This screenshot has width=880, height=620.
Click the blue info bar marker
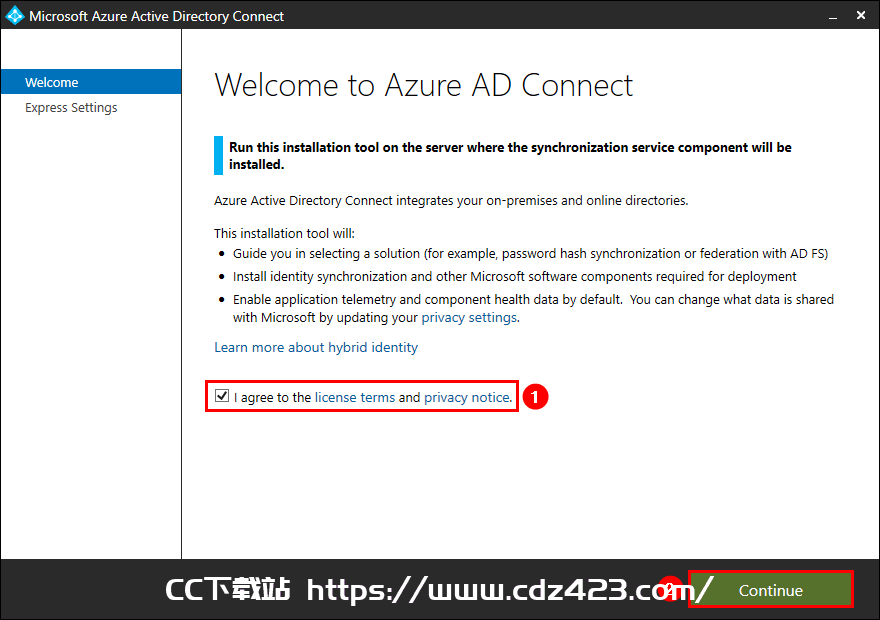218,155
